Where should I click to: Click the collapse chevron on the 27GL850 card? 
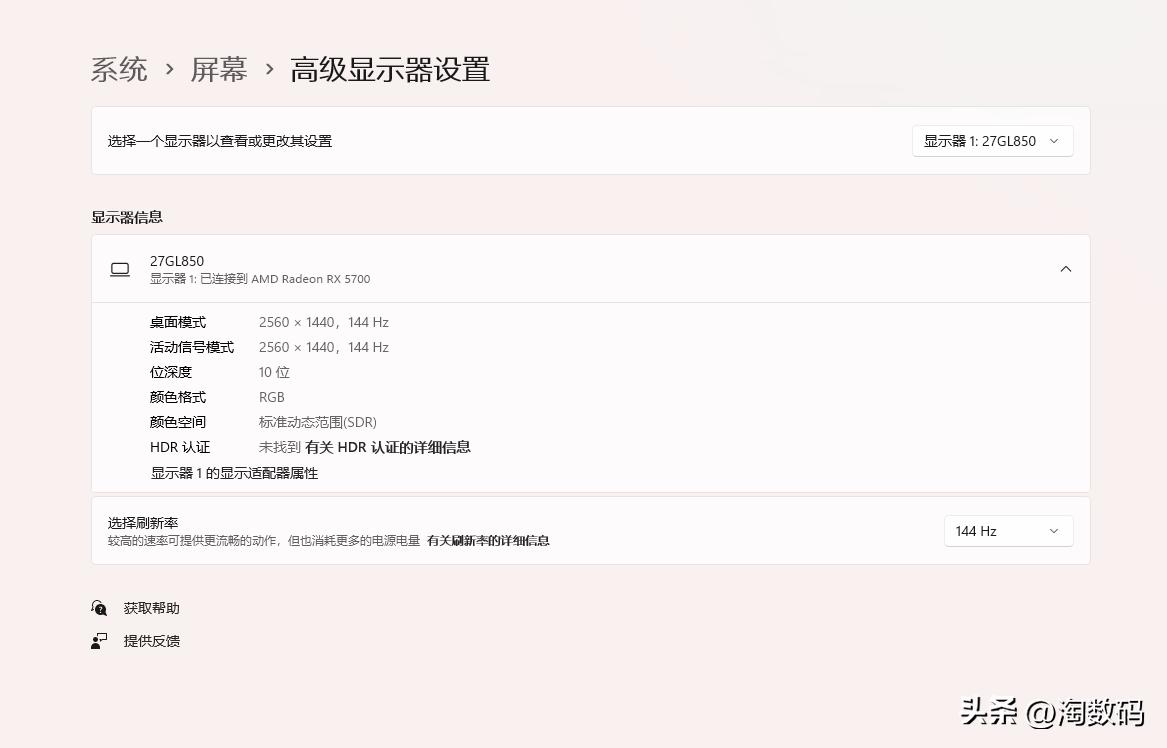coord(1066,269)
